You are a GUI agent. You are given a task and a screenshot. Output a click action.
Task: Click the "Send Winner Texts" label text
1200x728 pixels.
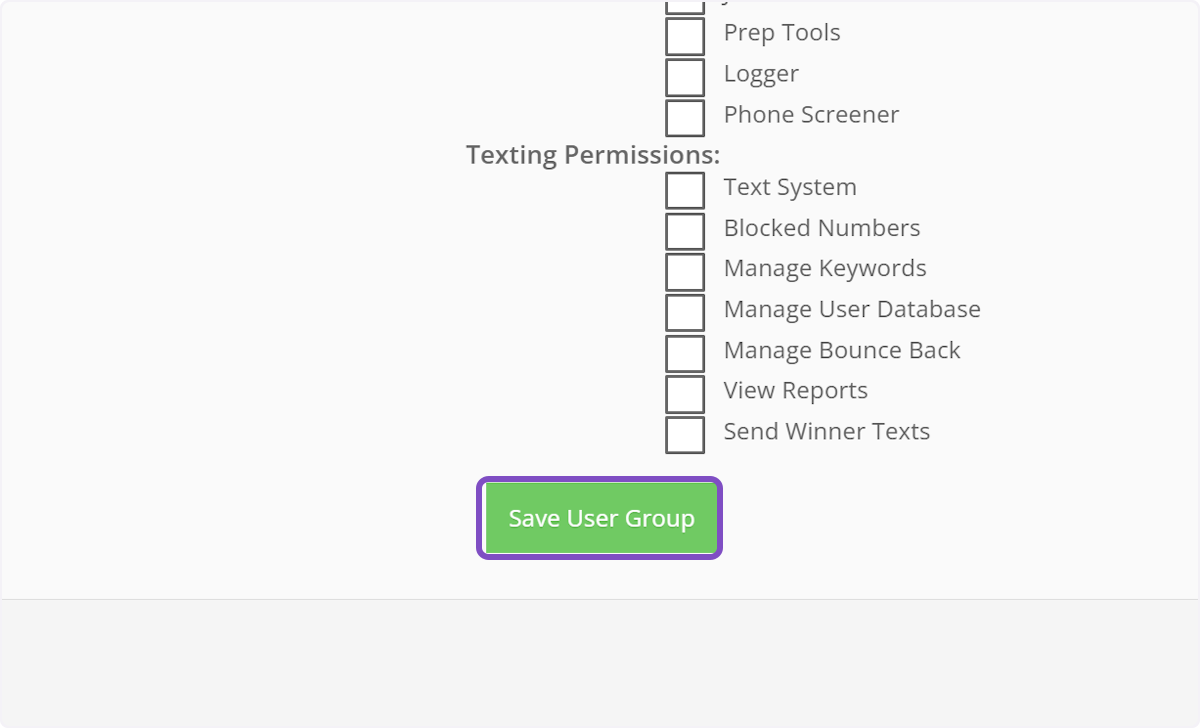coord(826,432)
